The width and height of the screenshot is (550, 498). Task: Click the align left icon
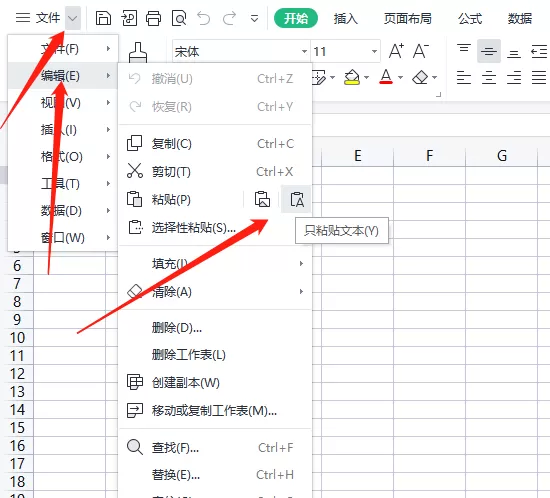pos(464,77)
